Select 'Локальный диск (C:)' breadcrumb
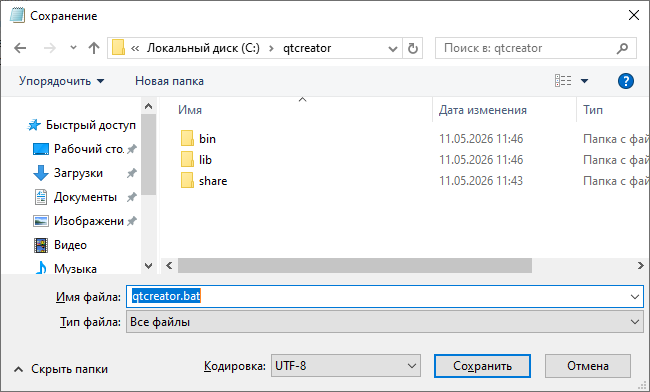This screenshot has height=392, width=650. [x=203, y=48]
